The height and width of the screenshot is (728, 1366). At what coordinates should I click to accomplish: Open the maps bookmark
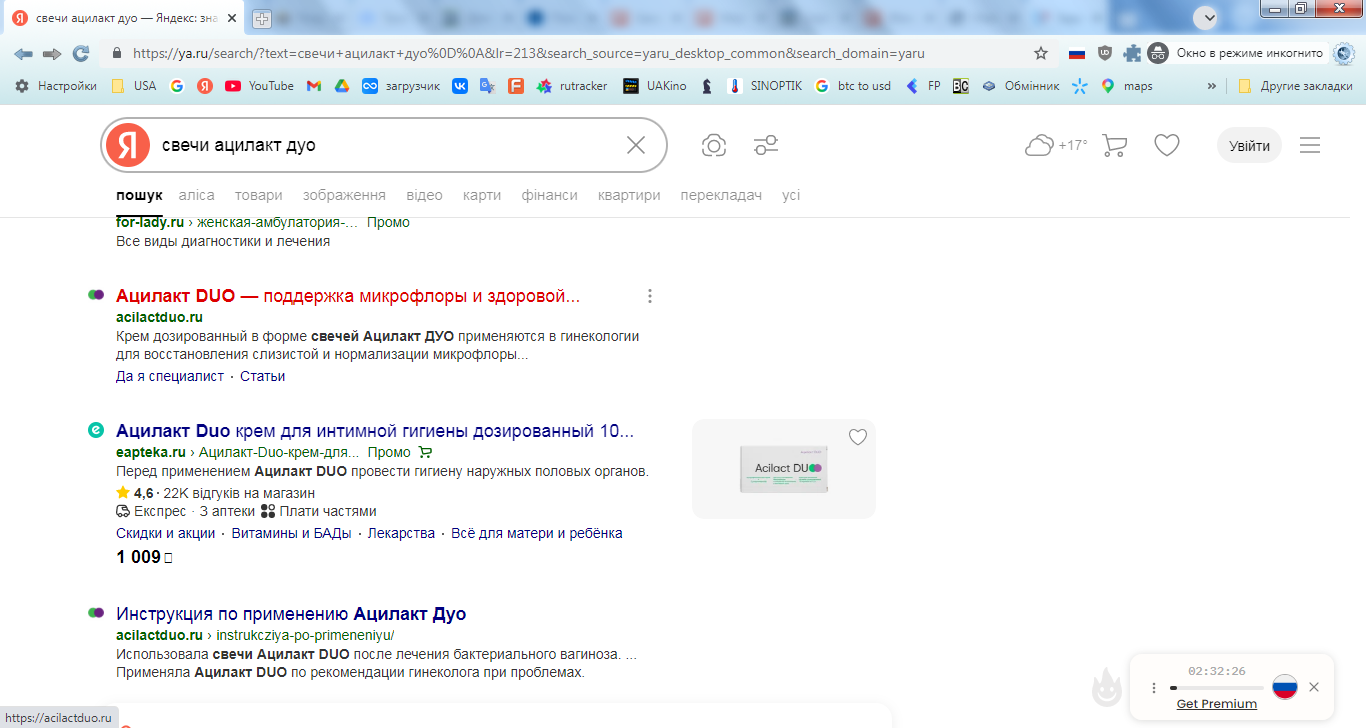pyautogui.click(x=1127, y=86)
